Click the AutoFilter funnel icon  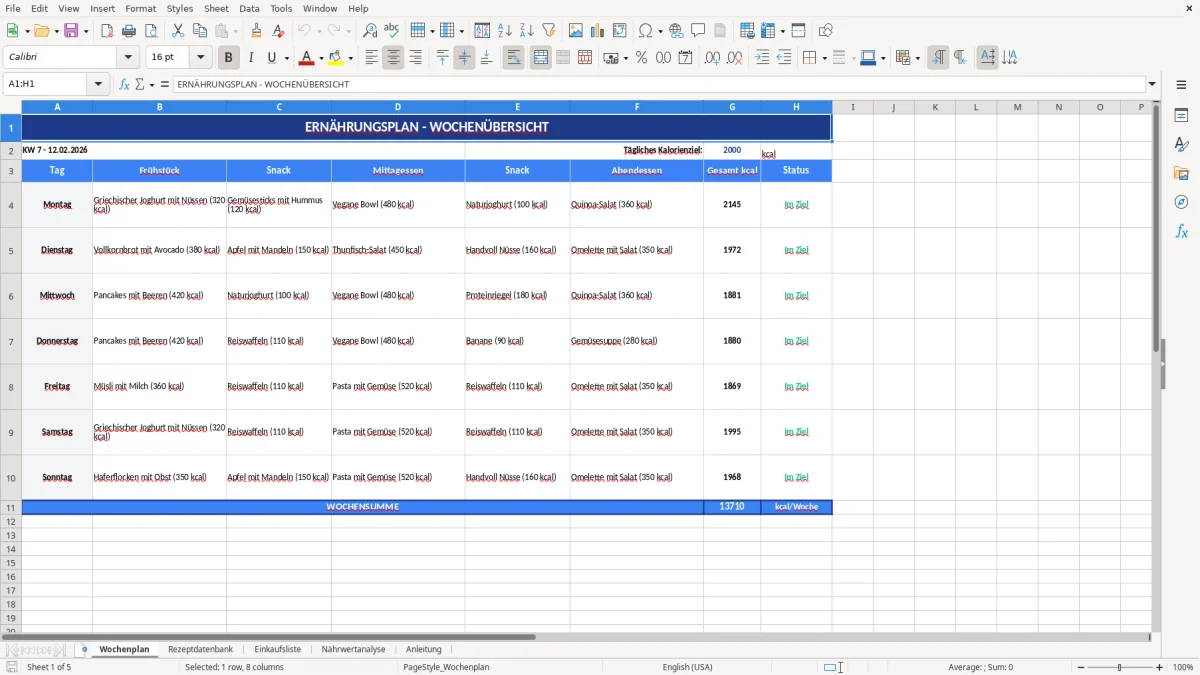[x=548, y=31]
